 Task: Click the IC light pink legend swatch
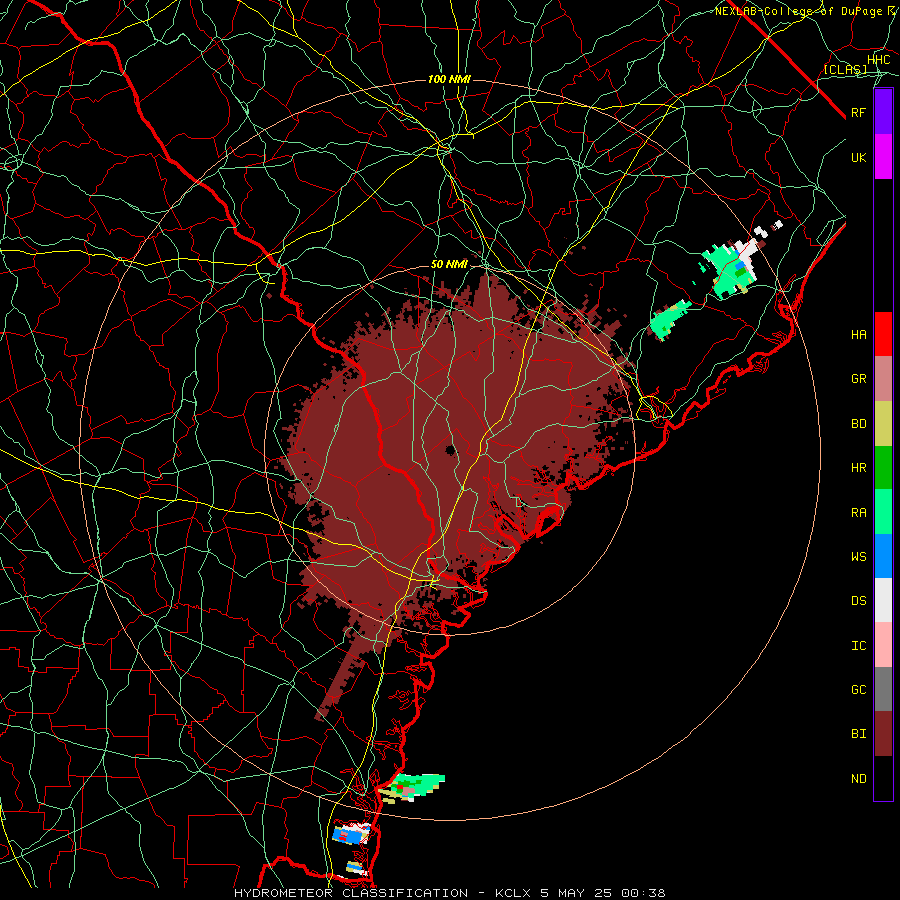(x=883, y=645)
